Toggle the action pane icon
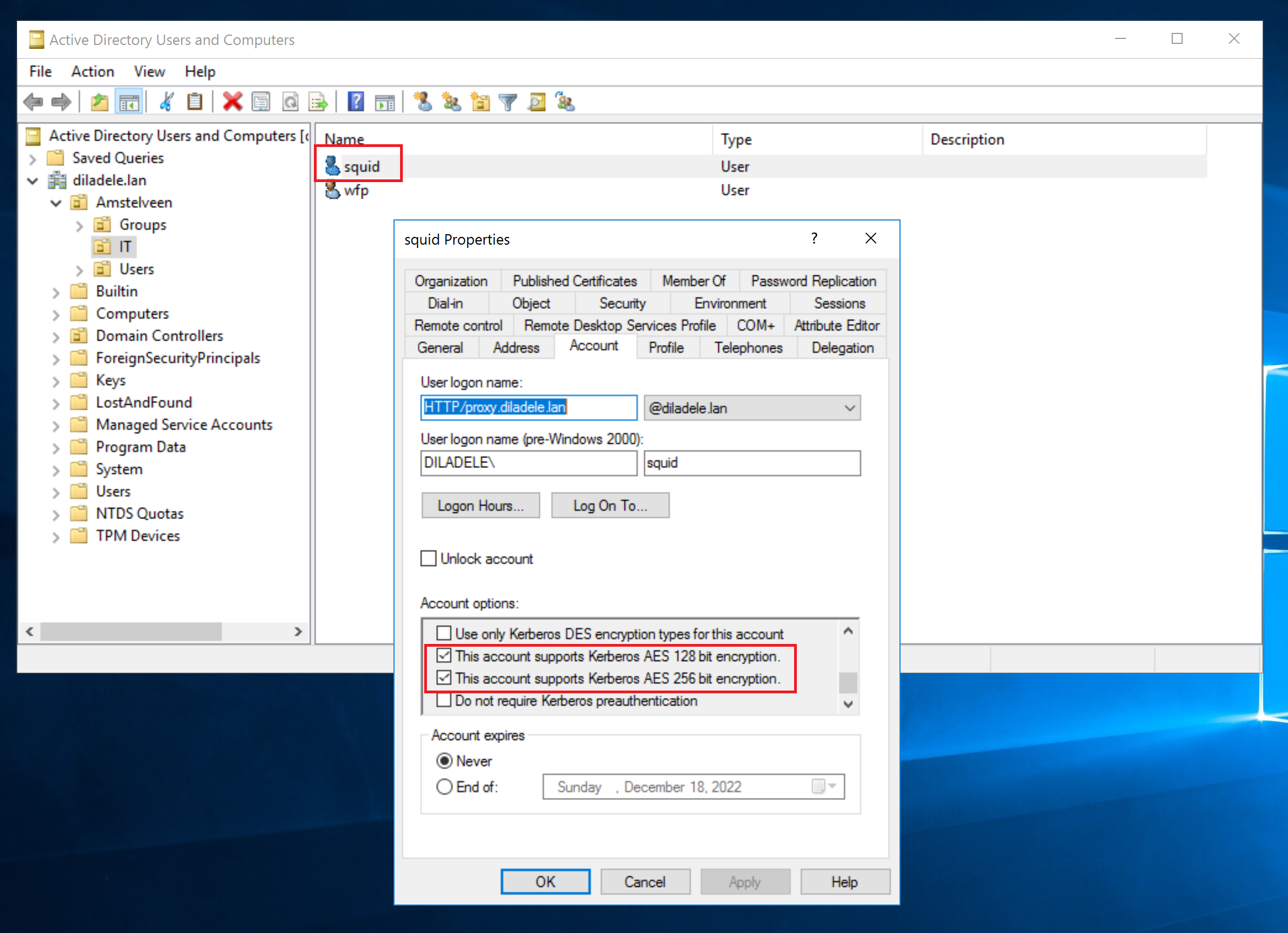 tap(385, 102)
